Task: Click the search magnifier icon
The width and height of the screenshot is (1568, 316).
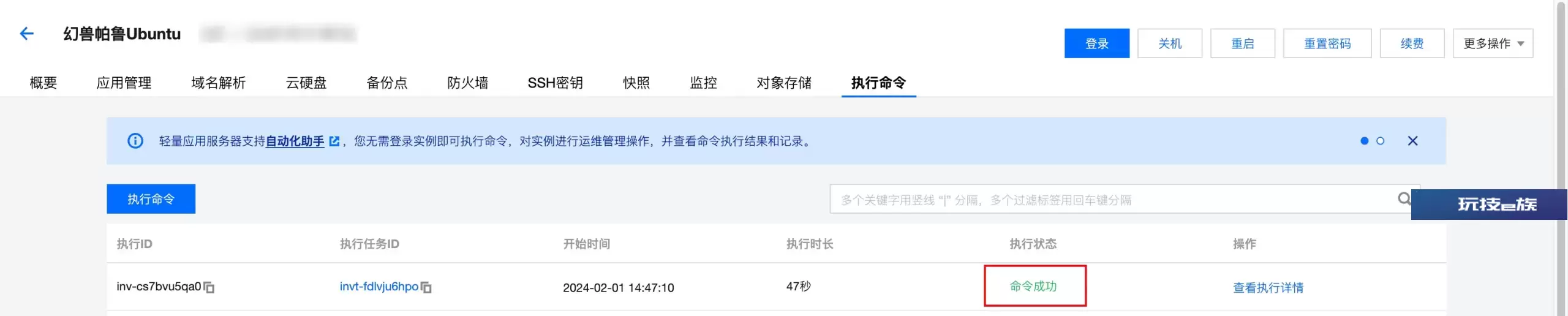Action: (1404, 198)
